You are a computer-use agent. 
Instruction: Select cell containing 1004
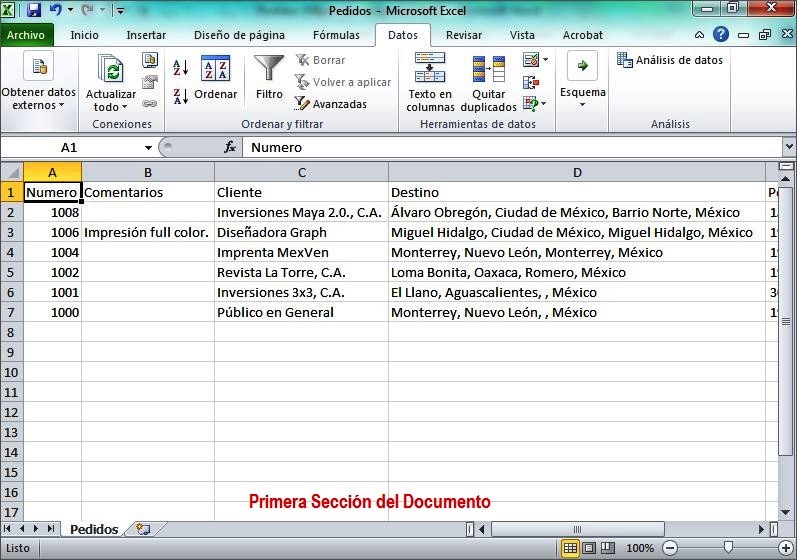(52, 252)
